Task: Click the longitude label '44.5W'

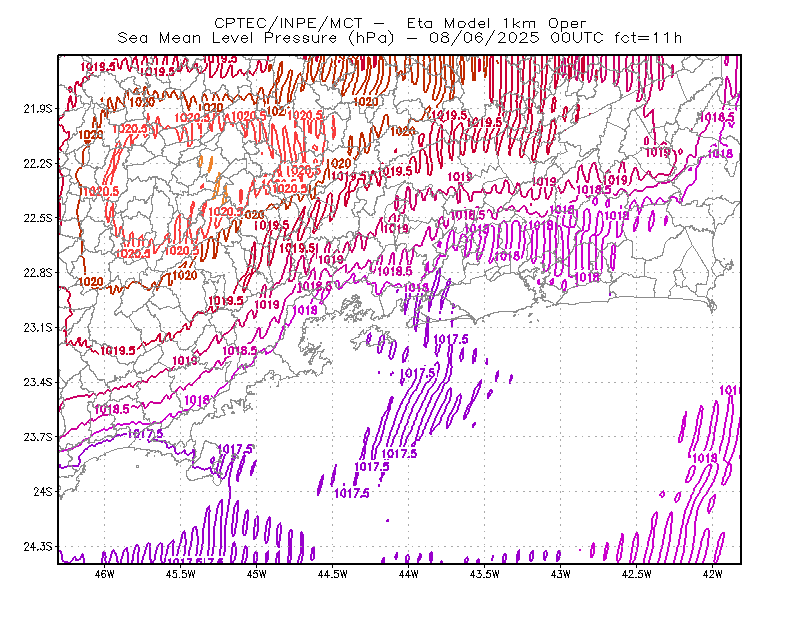Action: (333, 574)
